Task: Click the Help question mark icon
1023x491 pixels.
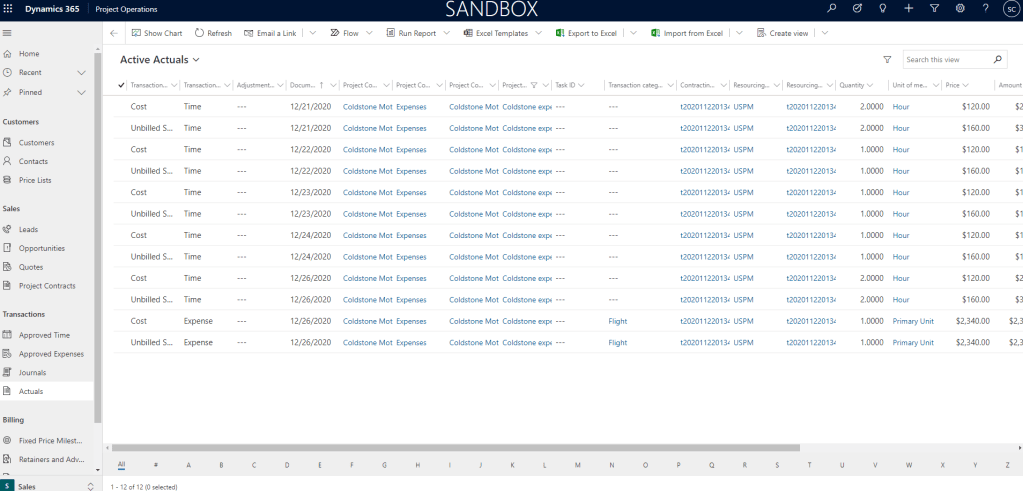Action: pos(986,8)
